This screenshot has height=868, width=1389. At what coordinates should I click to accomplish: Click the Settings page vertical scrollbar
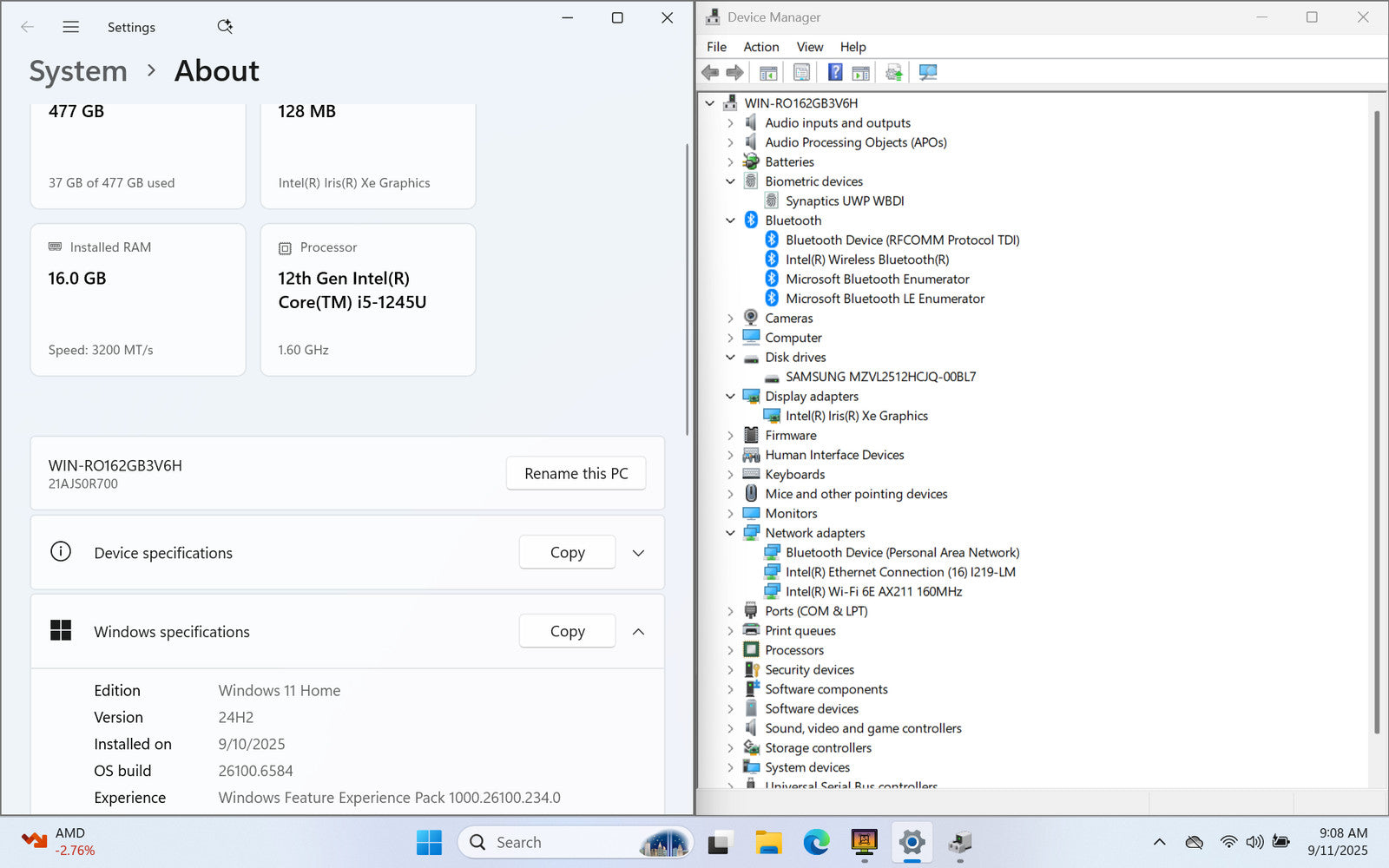coord(687,289)
